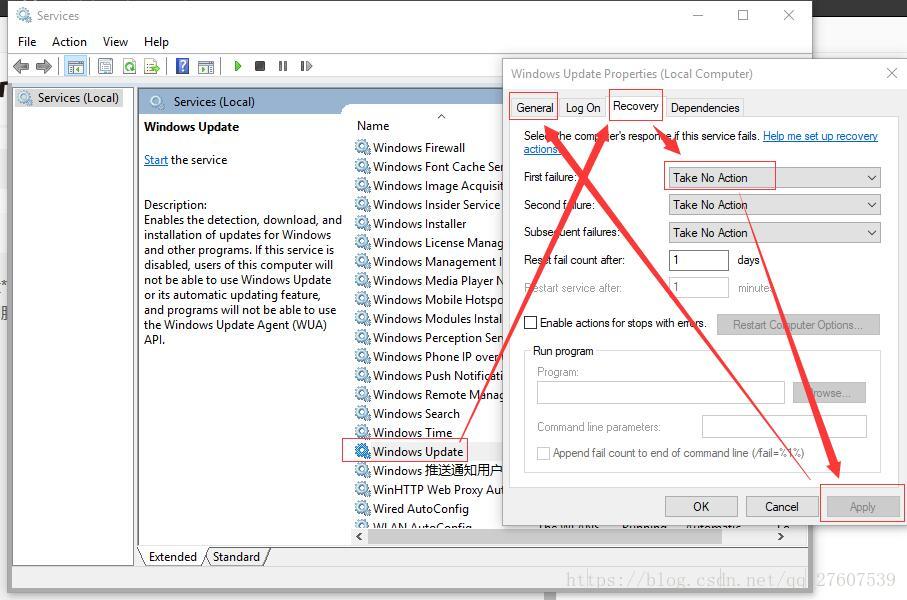Click the Start Service play icon
Image resolution: width=907 pixels, height=600 pixels.
click(x=238, y=66)
